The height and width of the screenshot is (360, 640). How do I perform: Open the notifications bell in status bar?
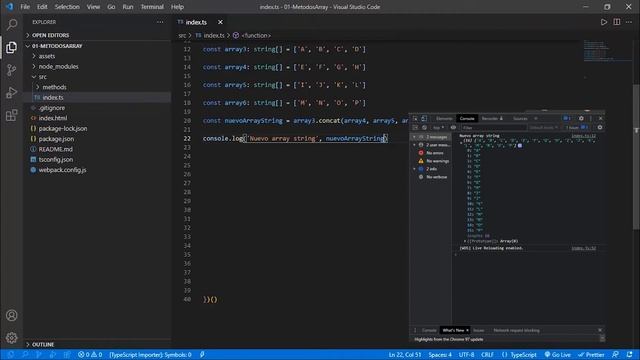630,355
